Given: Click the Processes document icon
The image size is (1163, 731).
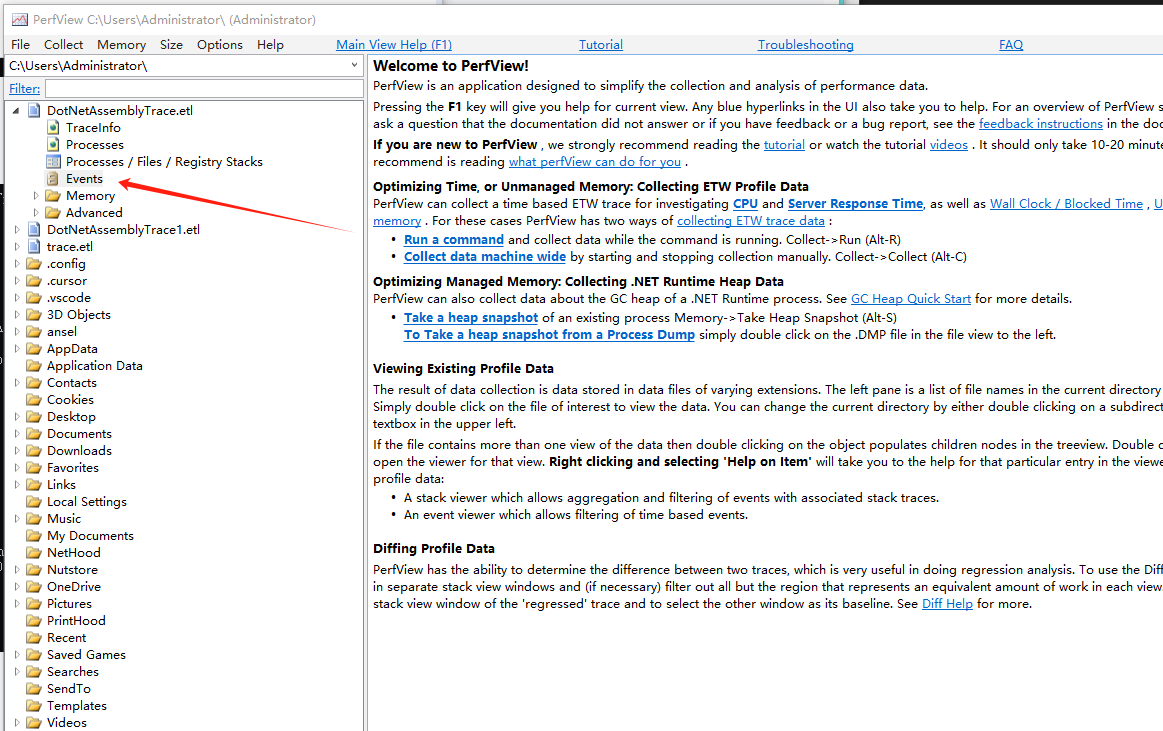Looking at the screenshot, I should pyautogui.click(x=53, y=145).
